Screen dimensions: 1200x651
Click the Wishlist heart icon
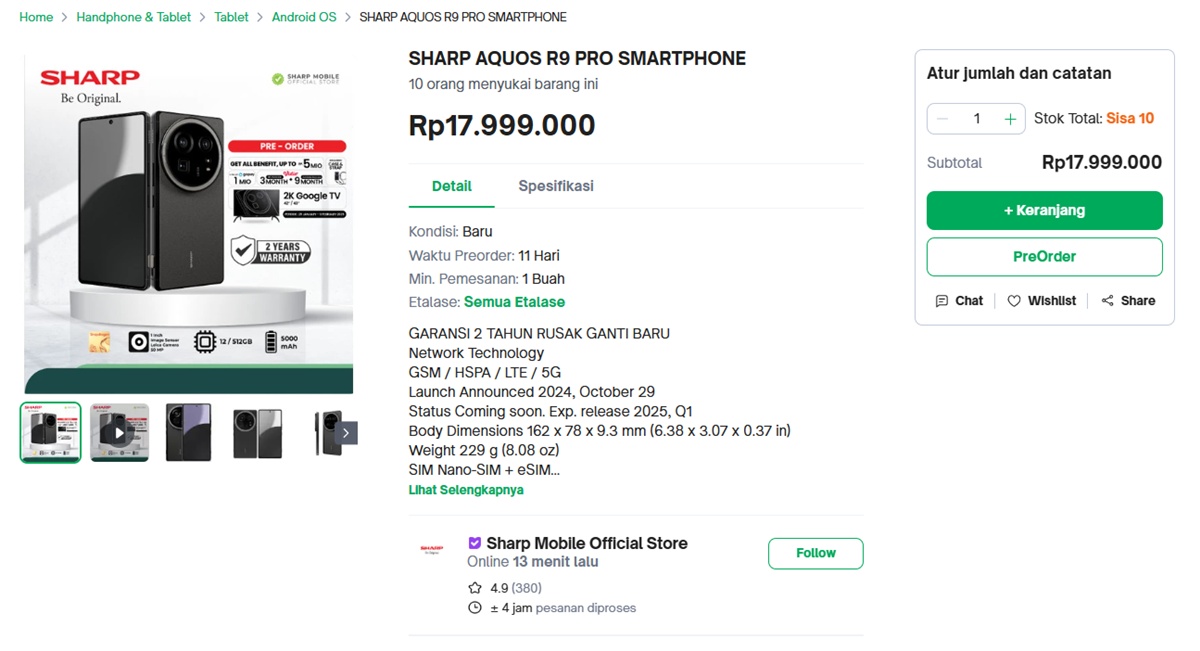click(1015, 300)
